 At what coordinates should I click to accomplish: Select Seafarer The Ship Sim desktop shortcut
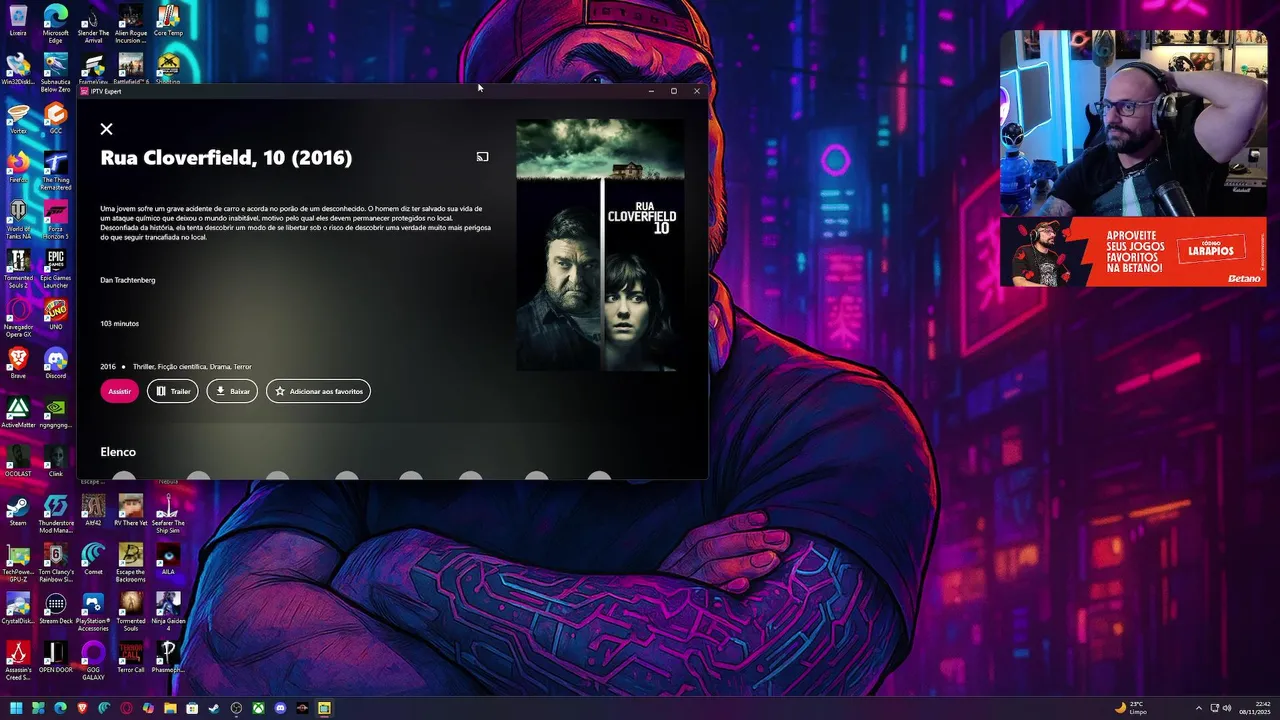coord(168,514)
